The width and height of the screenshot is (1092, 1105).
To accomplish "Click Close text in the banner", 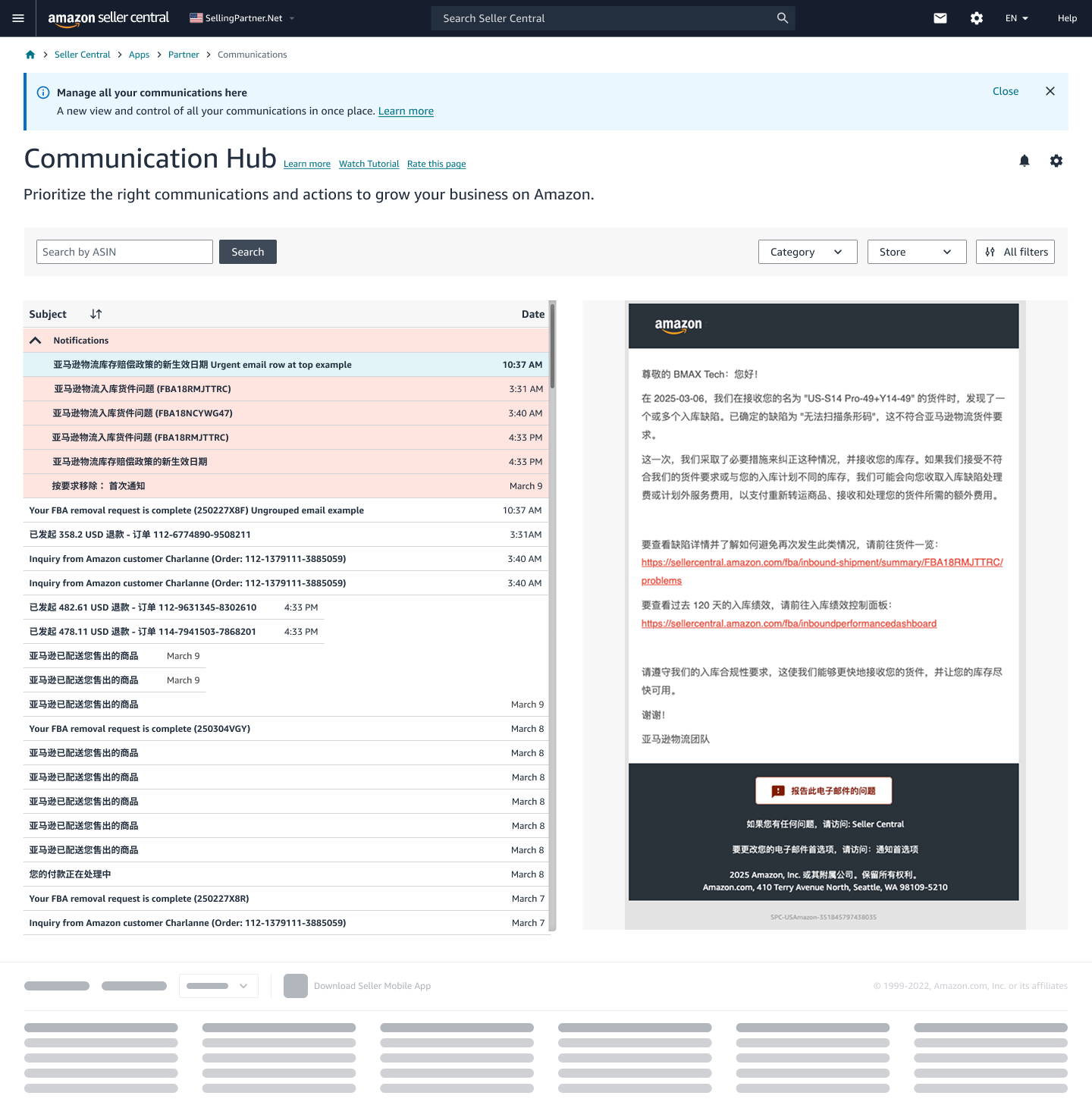I will (1006, 91).
